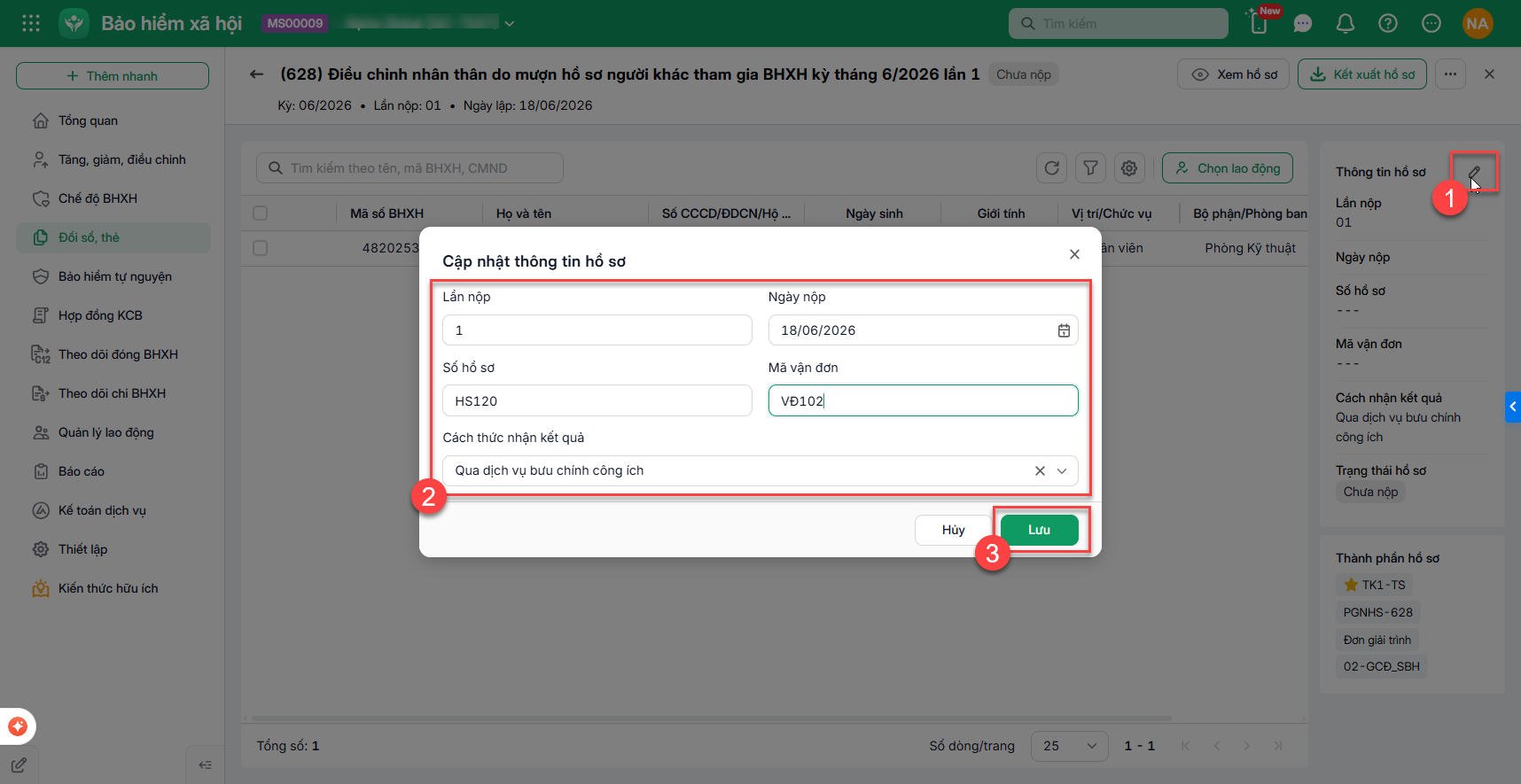Viewport: 1521px width, 784px height.
Task: Open Bảo hiểm tự nguyện menu
Action: tap(113, 276)
